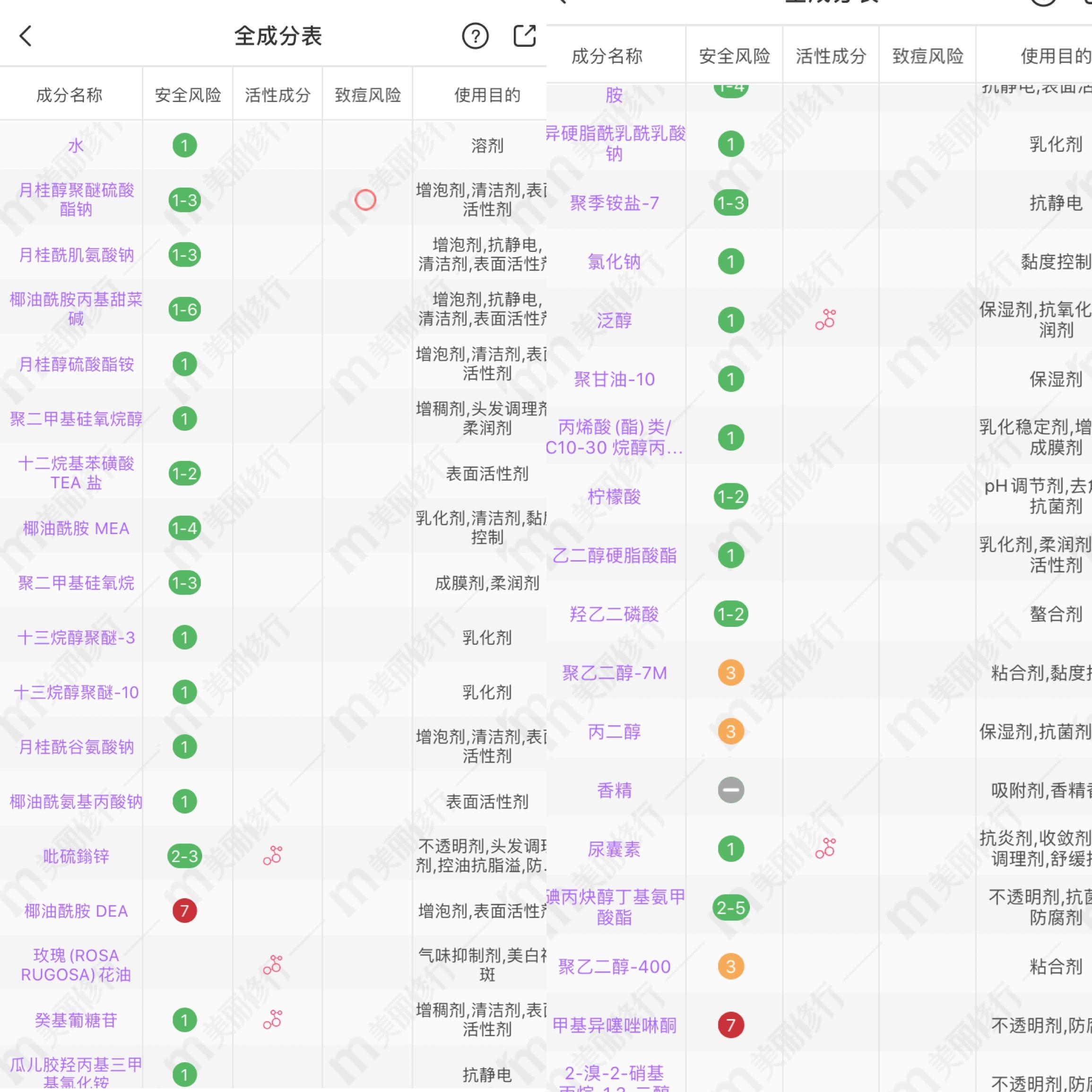Click the 2-5 safety badge for 碘丙炔醇丁基氨甲酸酯

pyautogui.click(x=730, y=908)
